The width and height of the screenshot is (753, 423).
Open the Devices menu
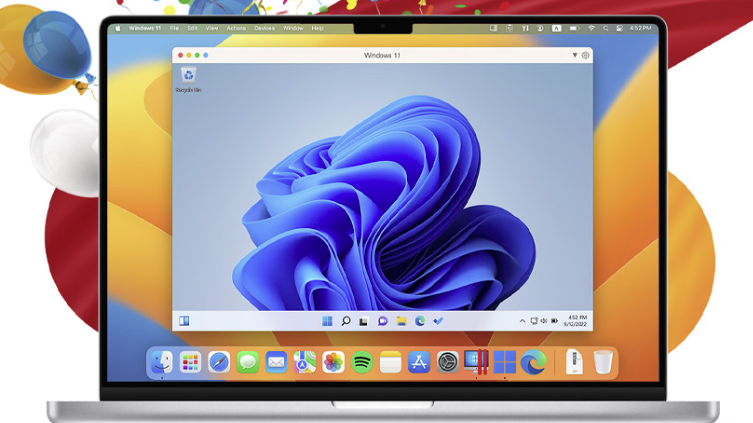pos(264,28)
